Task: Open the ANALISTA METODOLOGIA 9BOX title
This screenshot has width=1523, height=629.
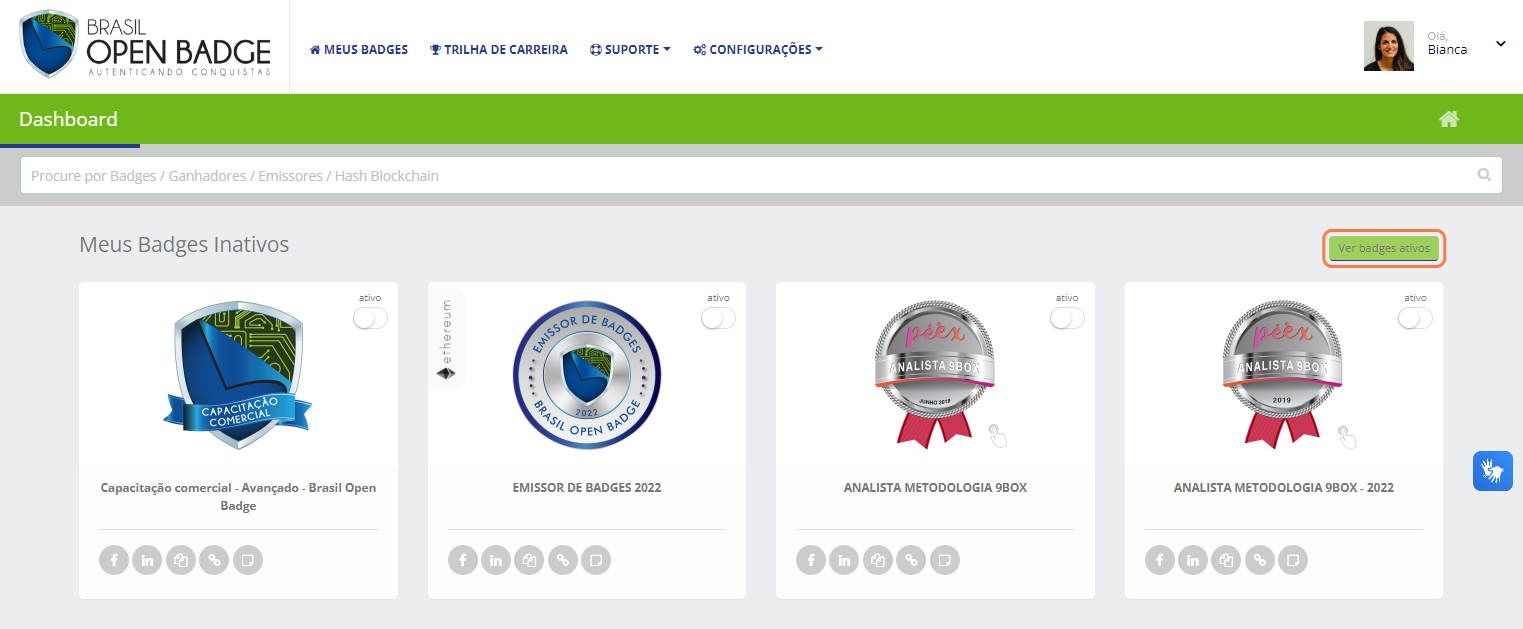Action: (935, 488)
